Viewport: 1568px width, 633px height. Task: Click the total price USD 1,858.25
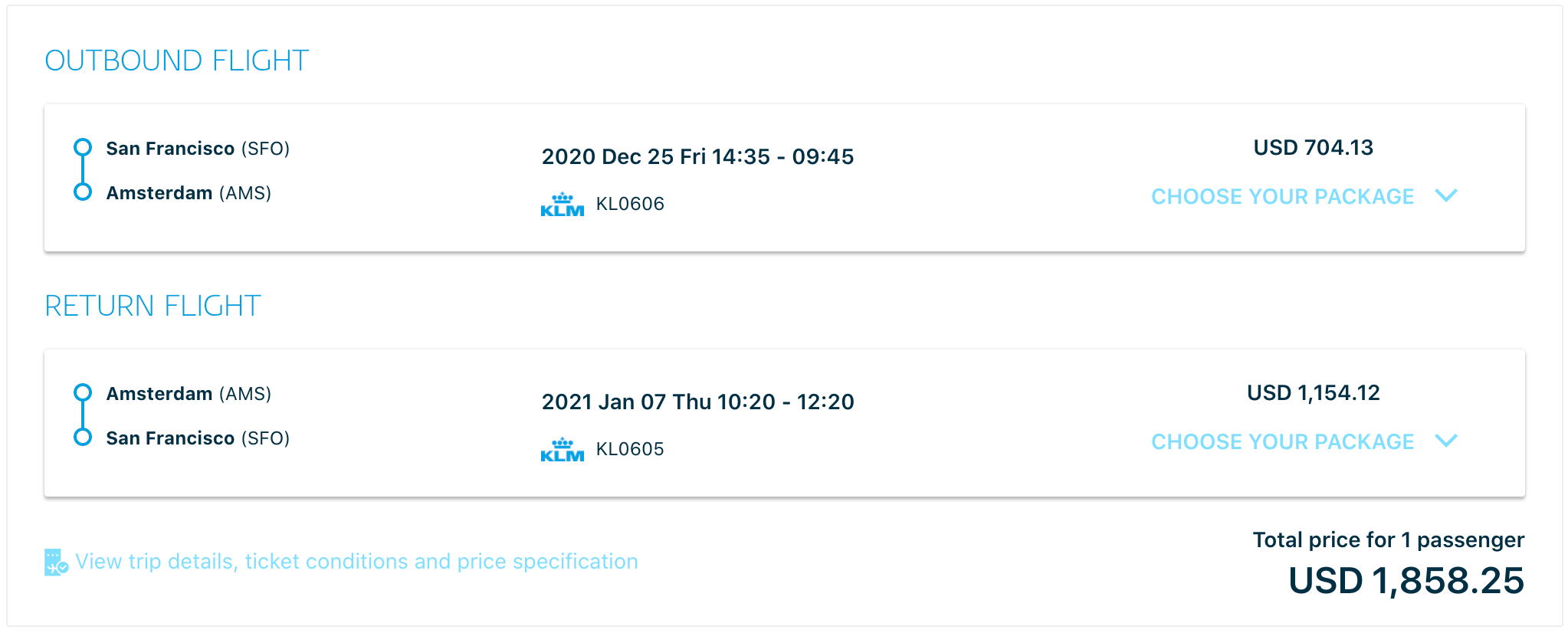tap(1406, 581)
